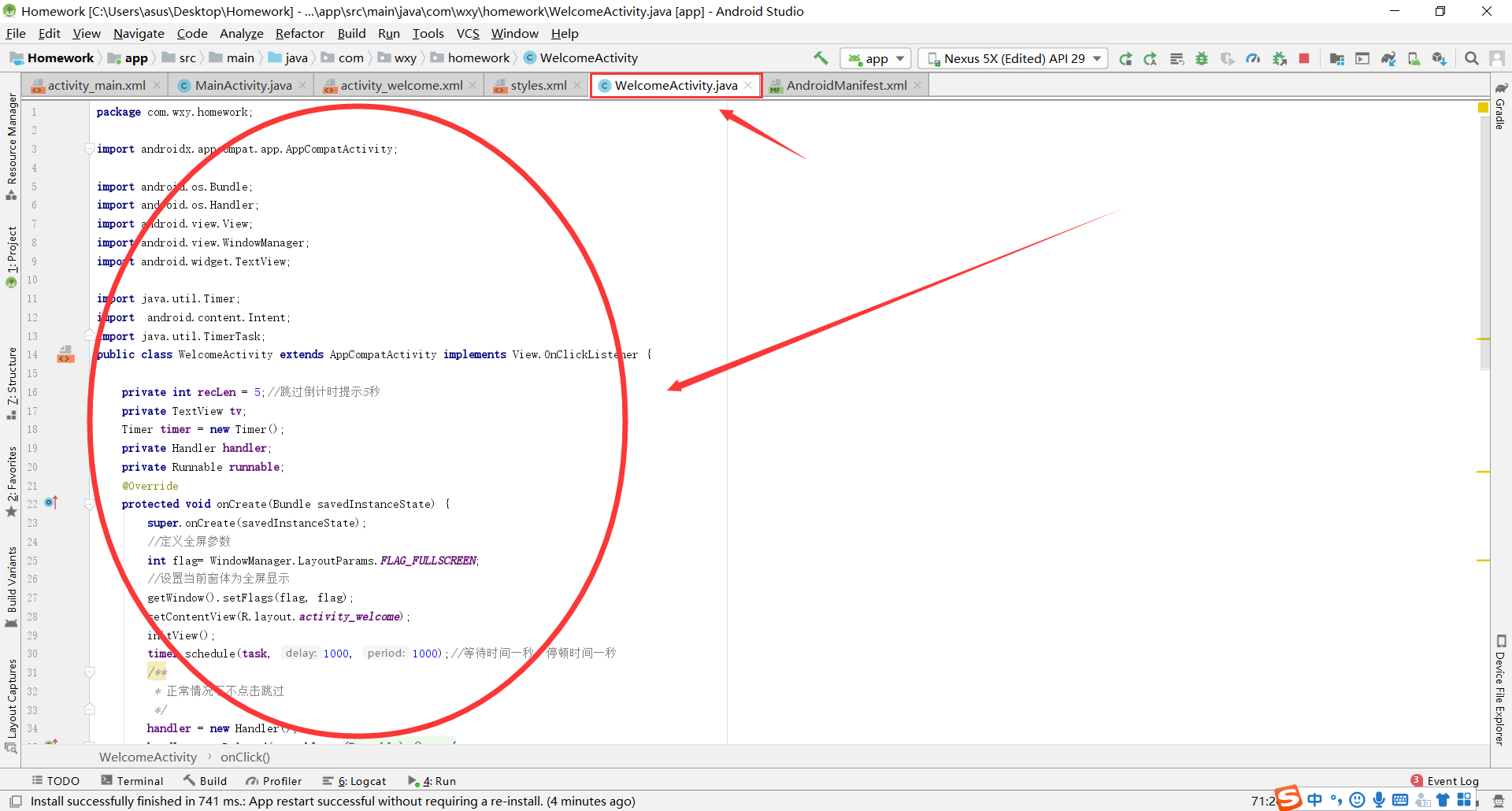Sync Project with Gradle Files
The width and height of the screenshot is (1512, 811).
[1388, 58]
